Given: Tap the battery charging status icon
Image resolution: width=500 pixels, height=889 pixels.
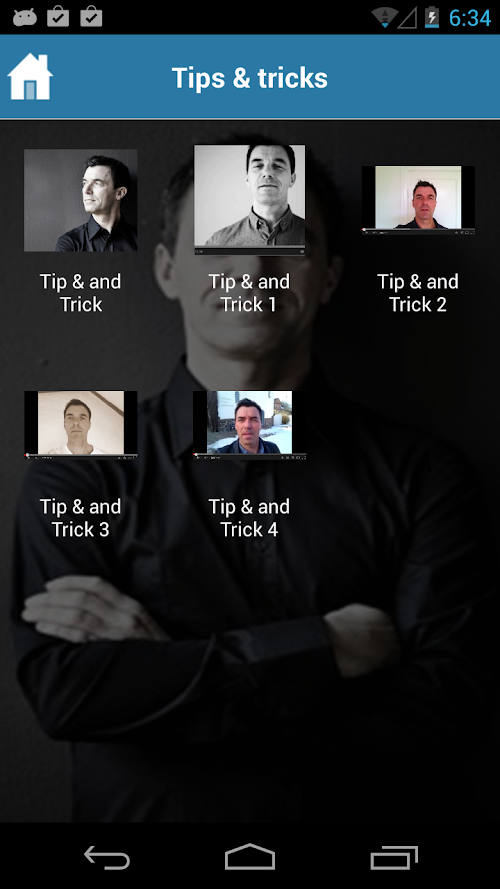Looking at the screenshot, I should [x=432, y=18].
